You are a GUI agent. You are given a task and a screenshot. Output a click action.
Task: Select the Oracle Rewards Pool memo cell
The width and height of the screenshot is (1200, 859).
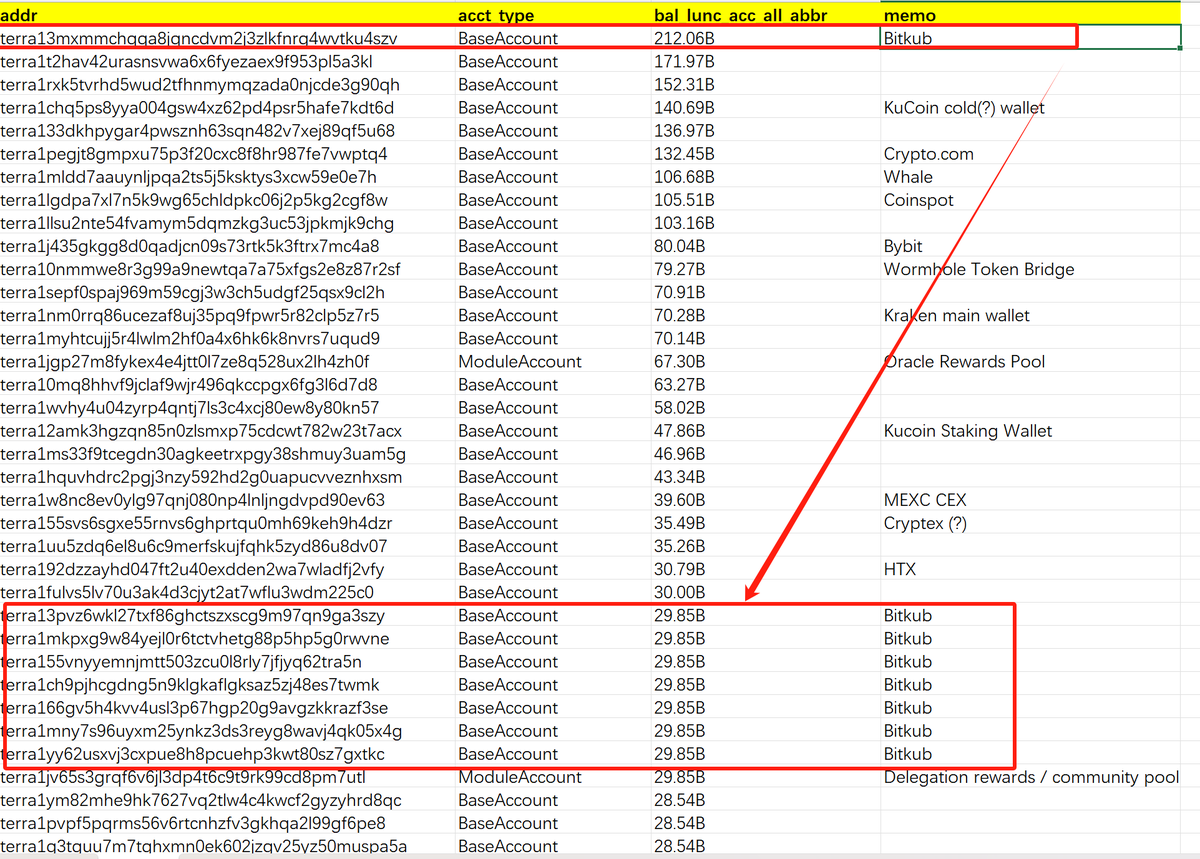pos(1030,361)
